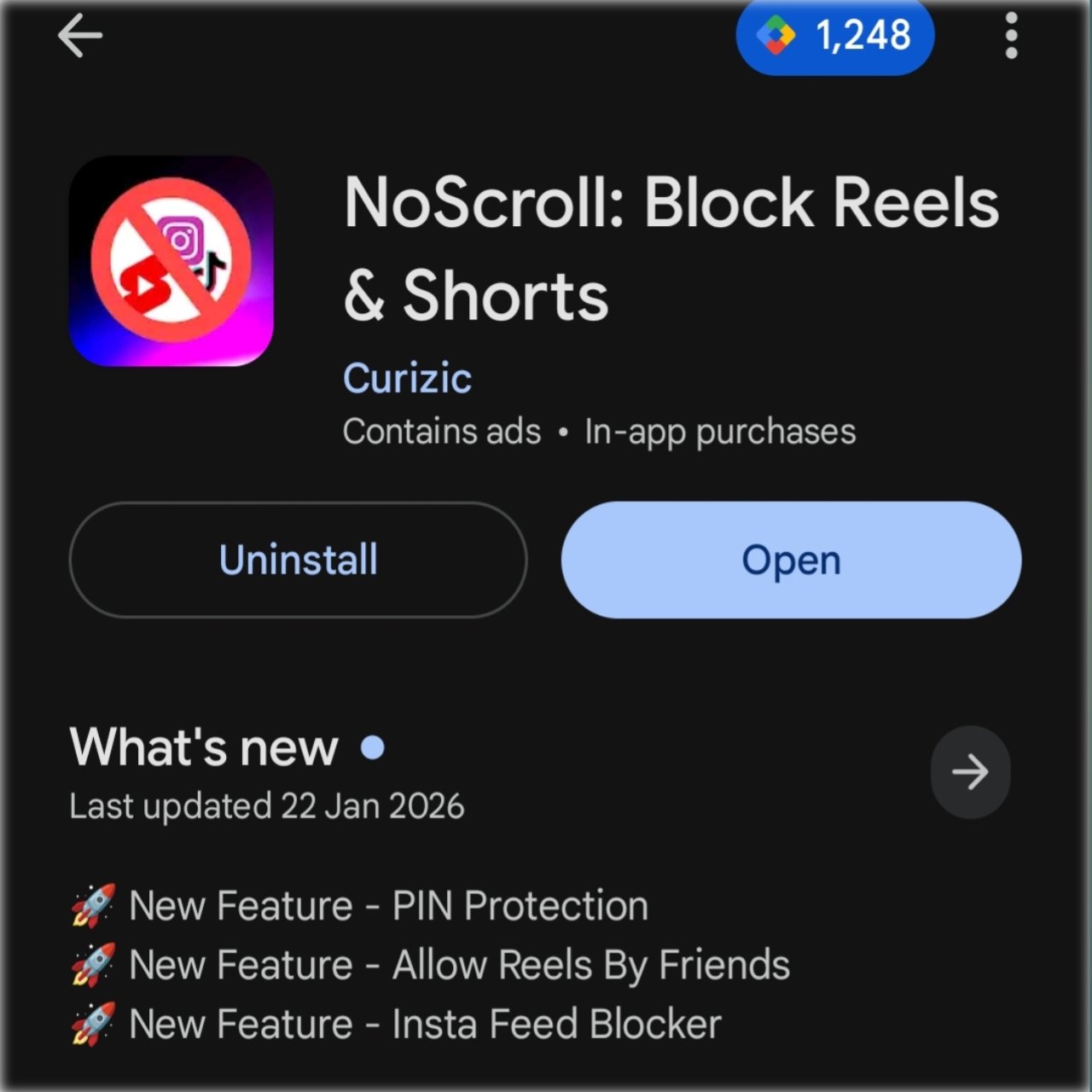
Task: Click the blue update indicator dot
Action: pos(373,747)
